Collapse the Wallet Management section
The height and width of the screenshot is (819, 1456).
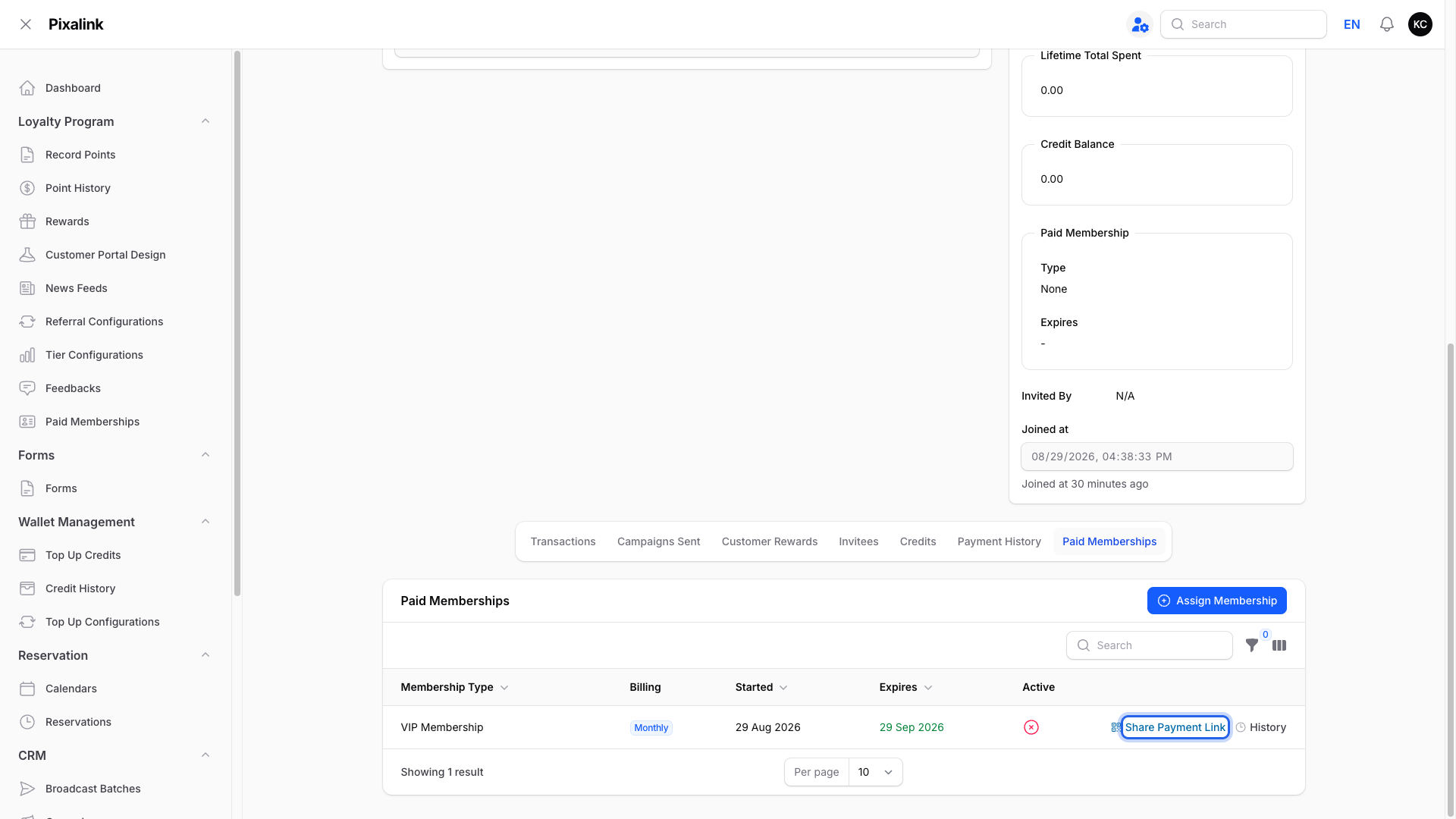pos(206,522)
